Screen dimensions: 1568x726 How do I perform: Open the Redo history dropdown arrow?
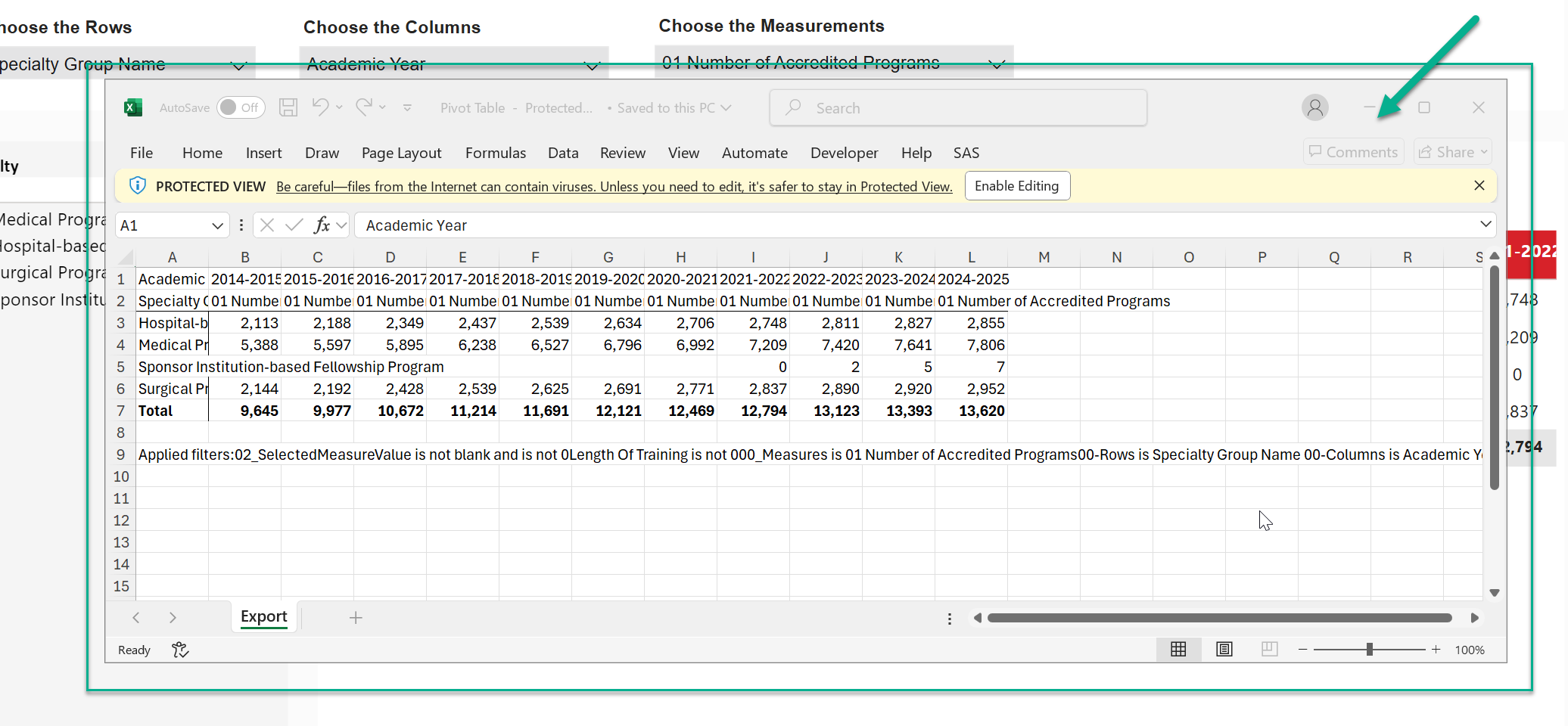[x=383, y=107]
